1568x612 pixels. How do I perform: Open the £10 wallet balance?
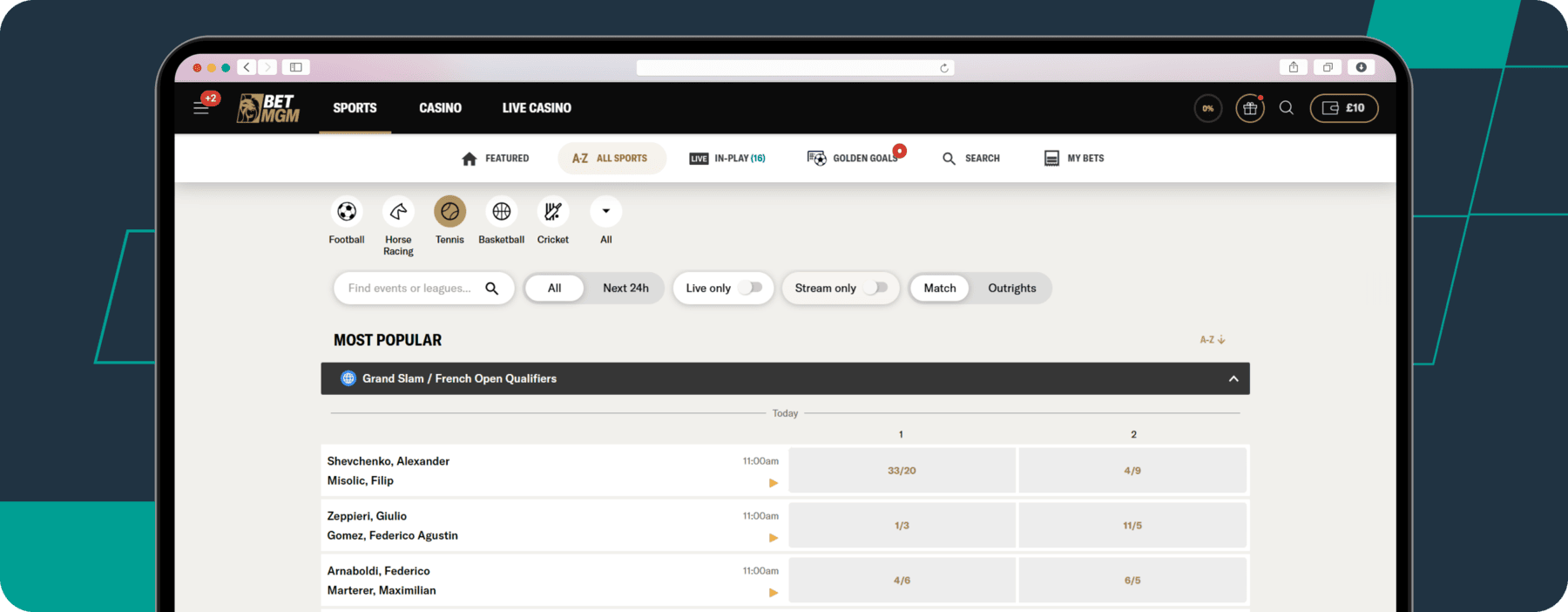point(1344,108)
